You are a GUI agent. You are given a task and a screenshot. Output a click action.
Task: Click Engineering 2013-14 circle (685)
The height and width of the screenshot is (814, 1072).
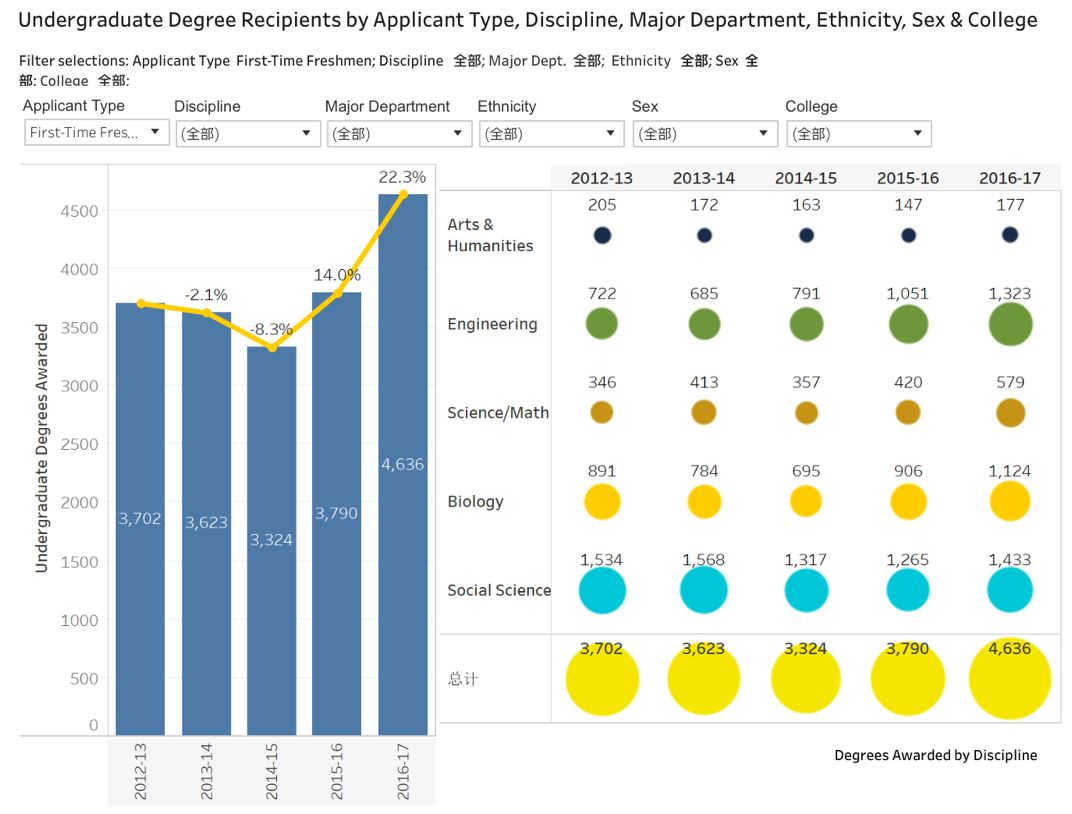(704, 324)
